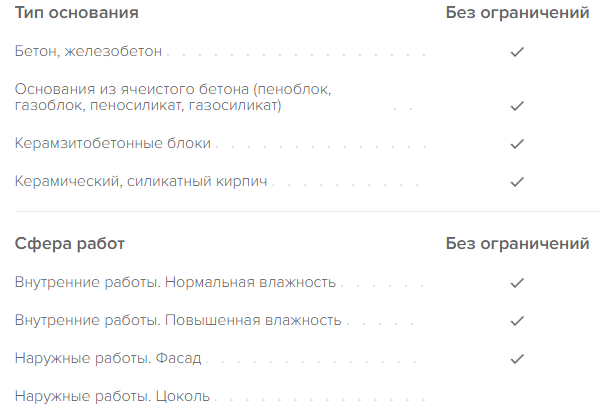
Task: Click checkmark next to ячеистого бетона row
Action: click(x=517, y=105)
